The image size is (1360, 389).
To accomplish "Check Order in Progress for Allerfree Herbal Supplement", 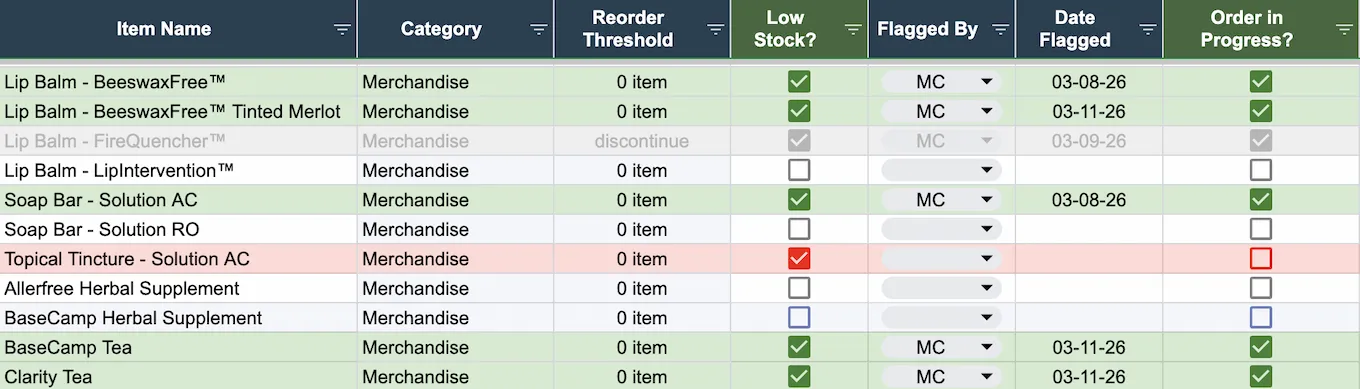I will tap(1261, 288).
